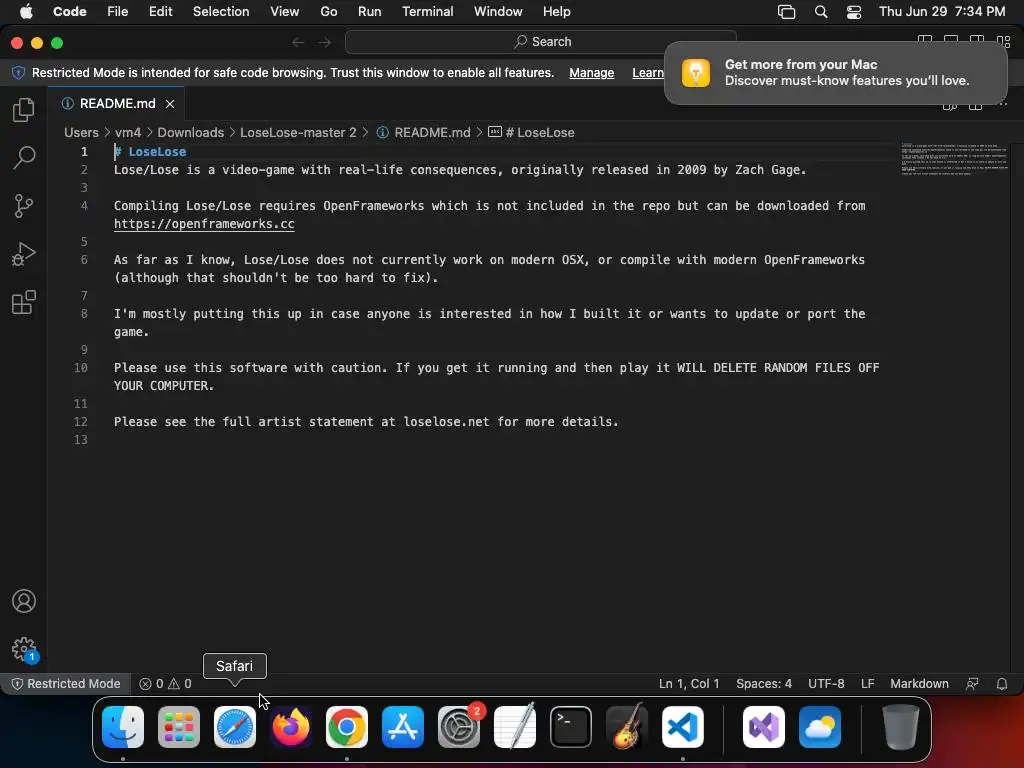Open the Help menu
The image size is (1024, 768).
(556, 12)
